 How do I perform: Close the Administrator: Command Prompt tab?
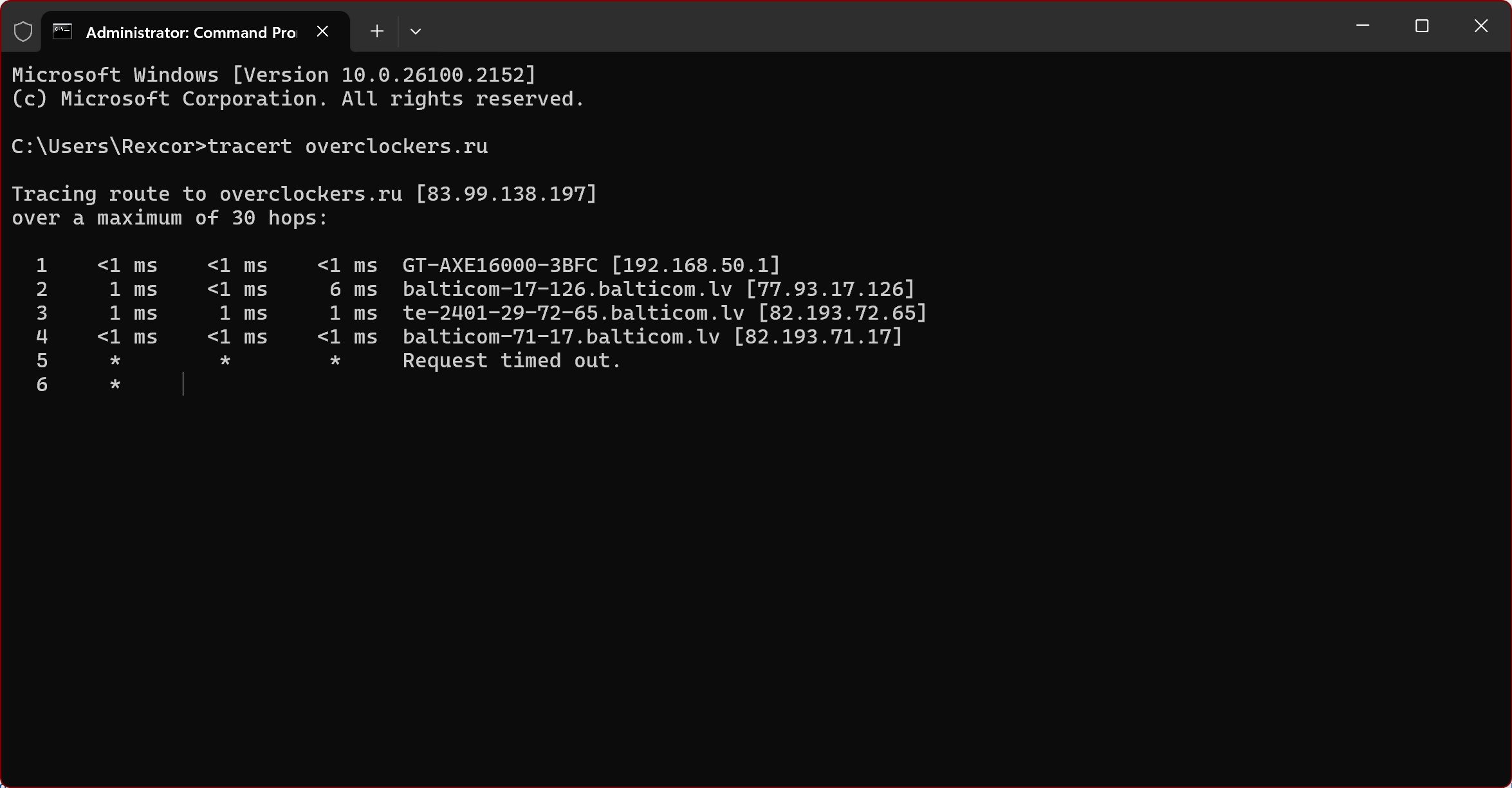[x=323, y=32]
